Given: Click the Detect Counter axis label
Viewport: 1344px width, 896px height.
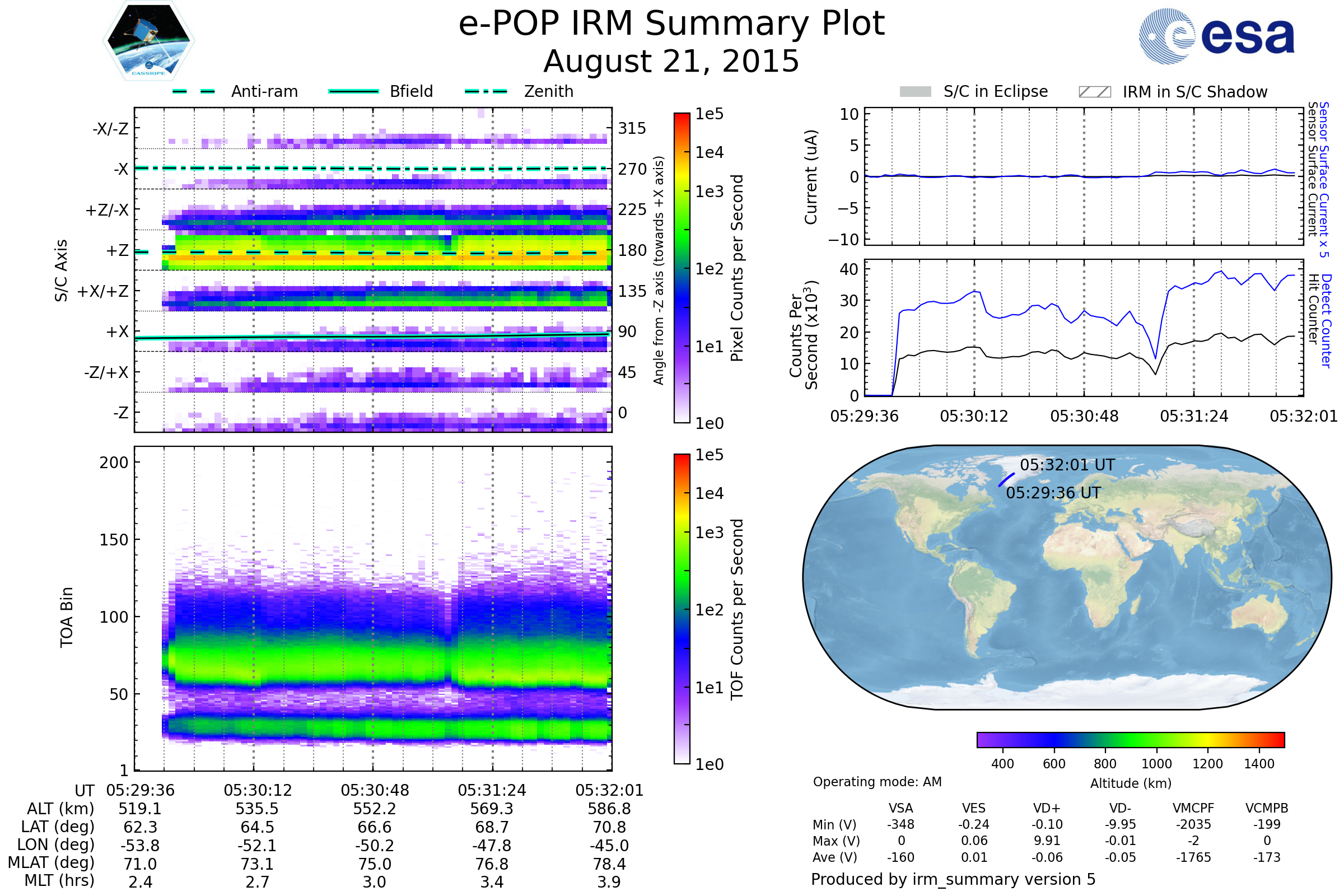Looking at the screenshot, I should [1326, 320].
